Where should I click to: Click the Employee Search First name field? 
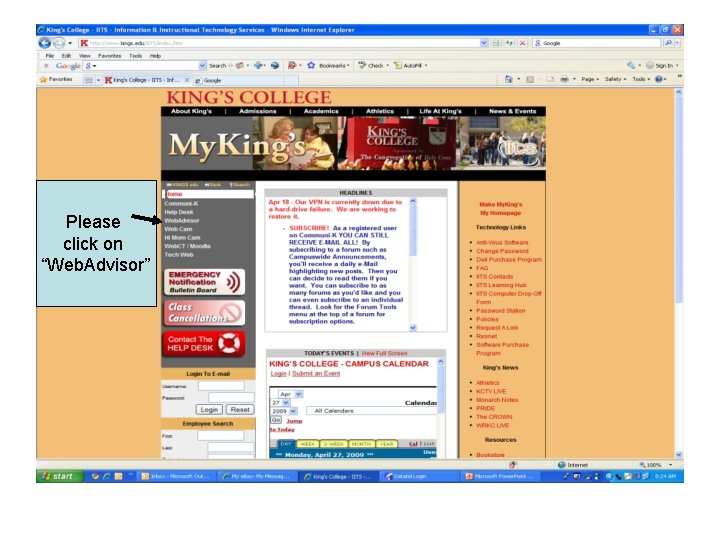[x=220, y=436]
